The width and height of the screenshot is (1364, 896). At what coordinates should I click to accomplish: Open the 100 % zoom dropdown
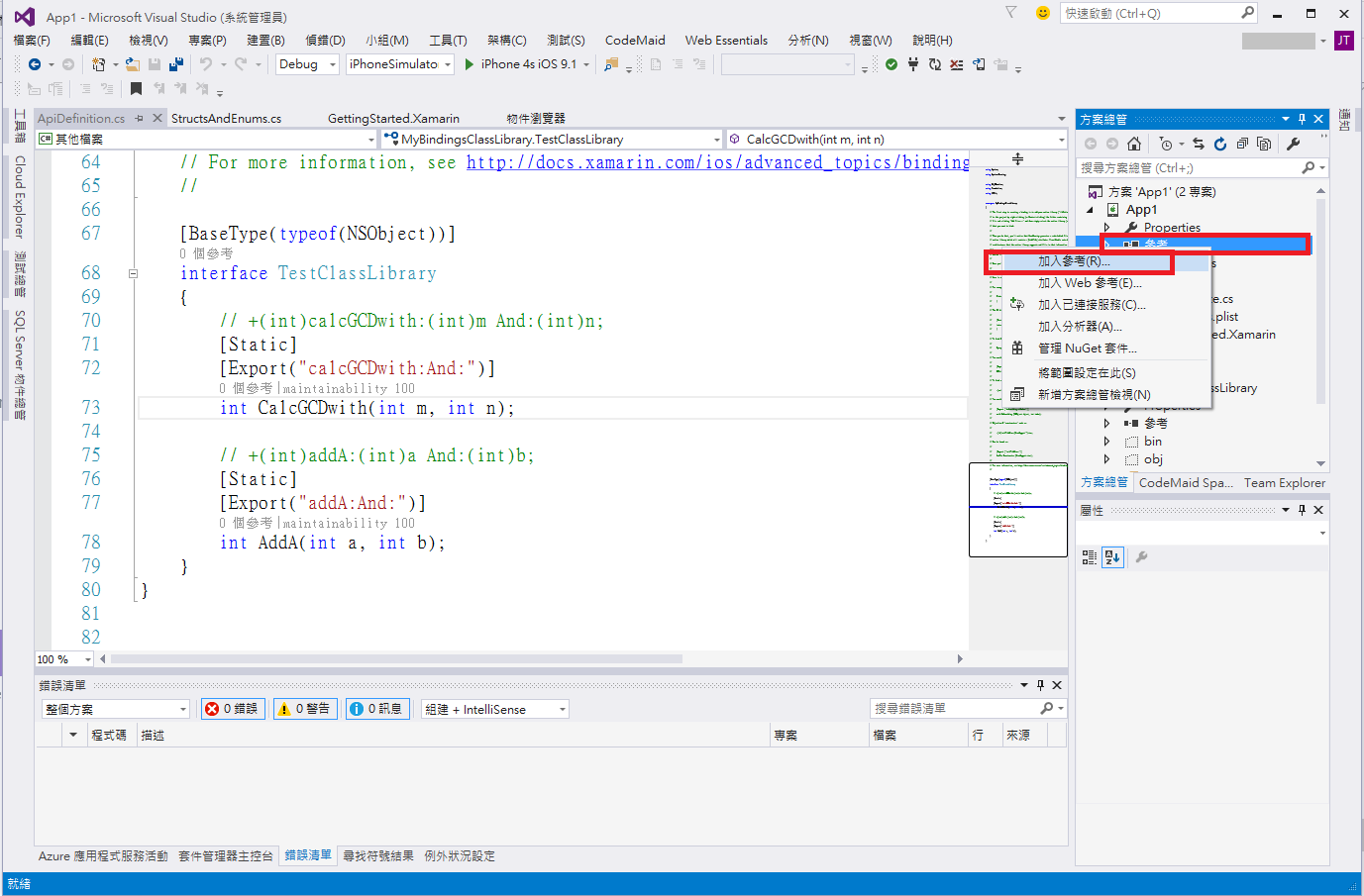pyautogui.click(x=64, y=659)
